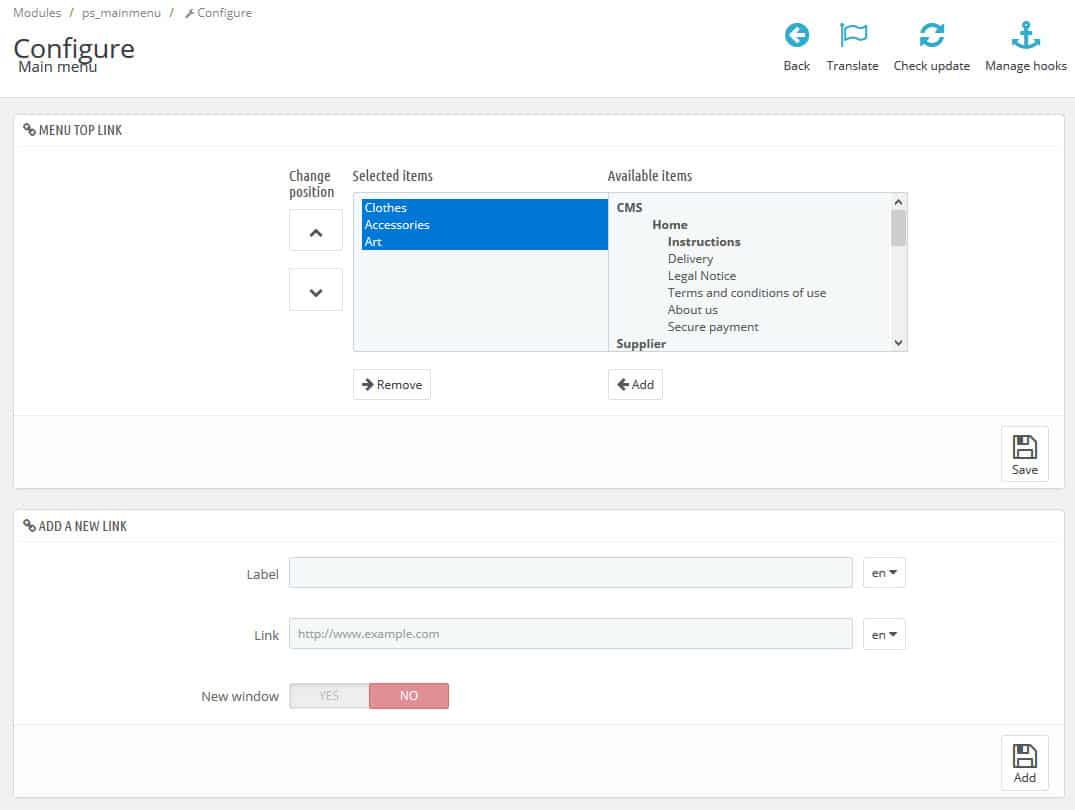The image size is (1075, 810).
Task: Set New window toggle to YES
Action: pyautogui.click(x=329, y=695)
